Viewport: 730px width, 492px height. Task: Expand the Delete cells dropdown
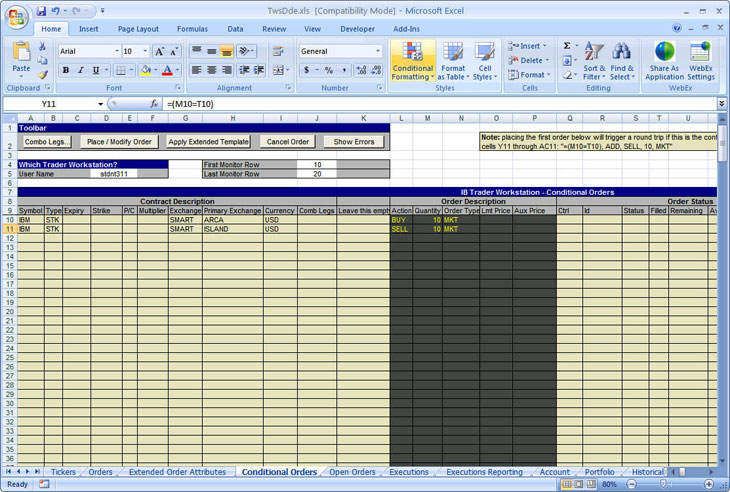click(x=547, y=60)
